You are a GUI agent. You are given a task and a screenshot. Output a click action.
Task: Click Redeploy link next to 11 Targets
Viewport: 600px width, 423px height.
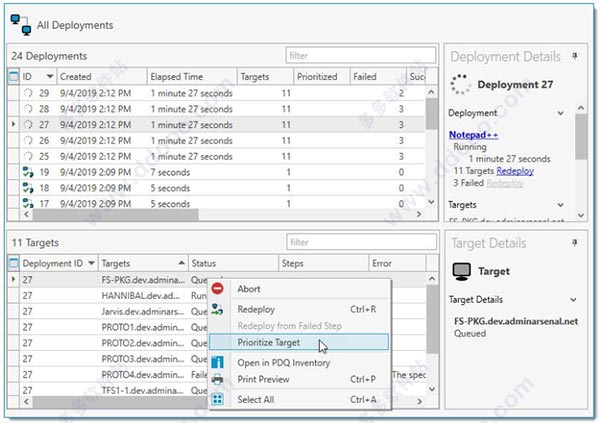pyautogui.click(x=515, y=171)
